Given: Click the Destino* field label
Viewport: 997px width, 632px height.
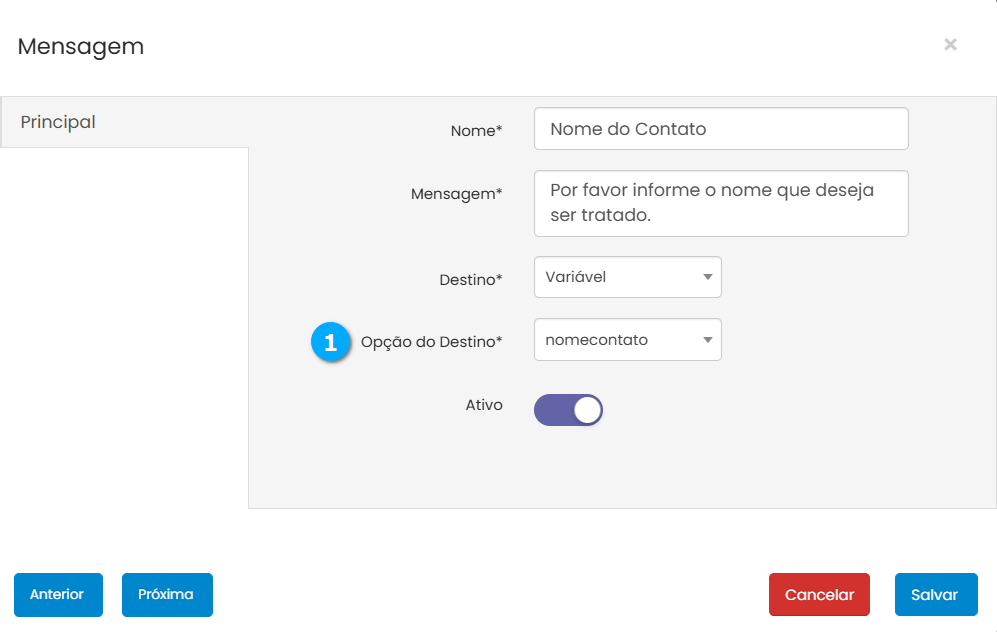Looking at the screenshot, I should 470,280.
